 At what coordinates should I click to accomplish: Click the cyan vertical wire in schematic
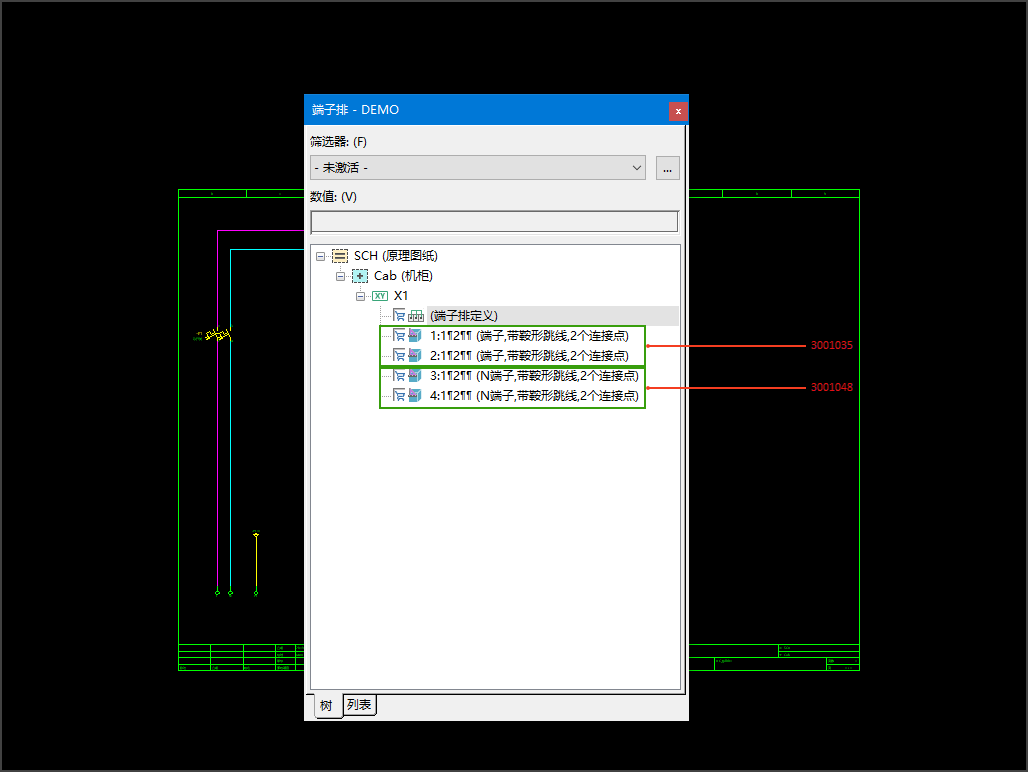230,459
